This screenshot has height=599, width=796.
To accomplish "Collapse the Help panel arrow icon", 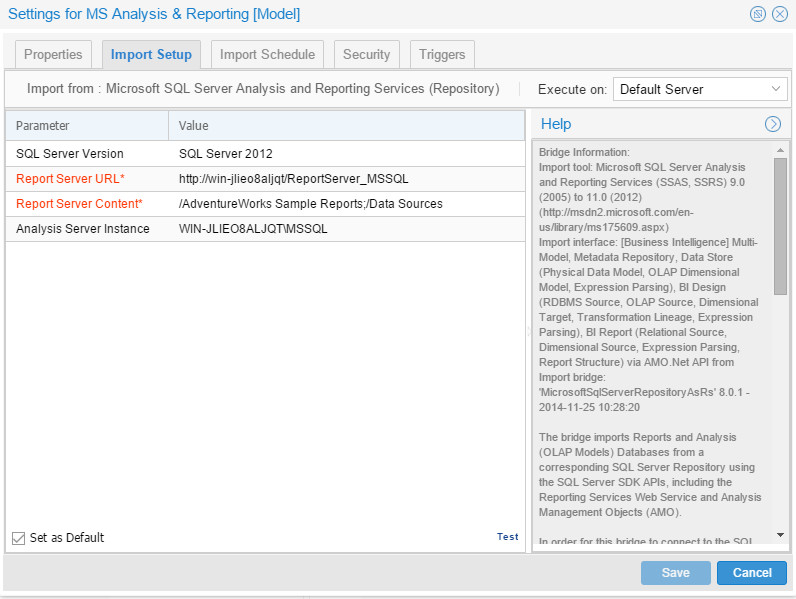I will coord(773,124).
